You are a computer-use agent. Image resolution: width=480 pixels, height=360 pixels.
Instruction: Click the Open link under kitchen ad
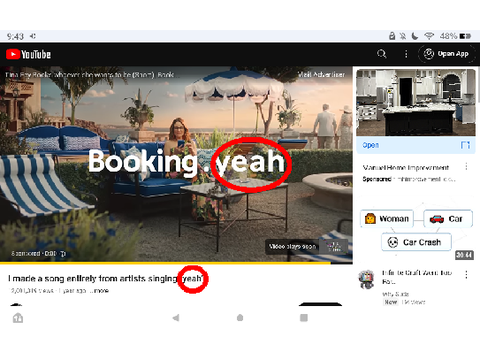coord(371,145)
